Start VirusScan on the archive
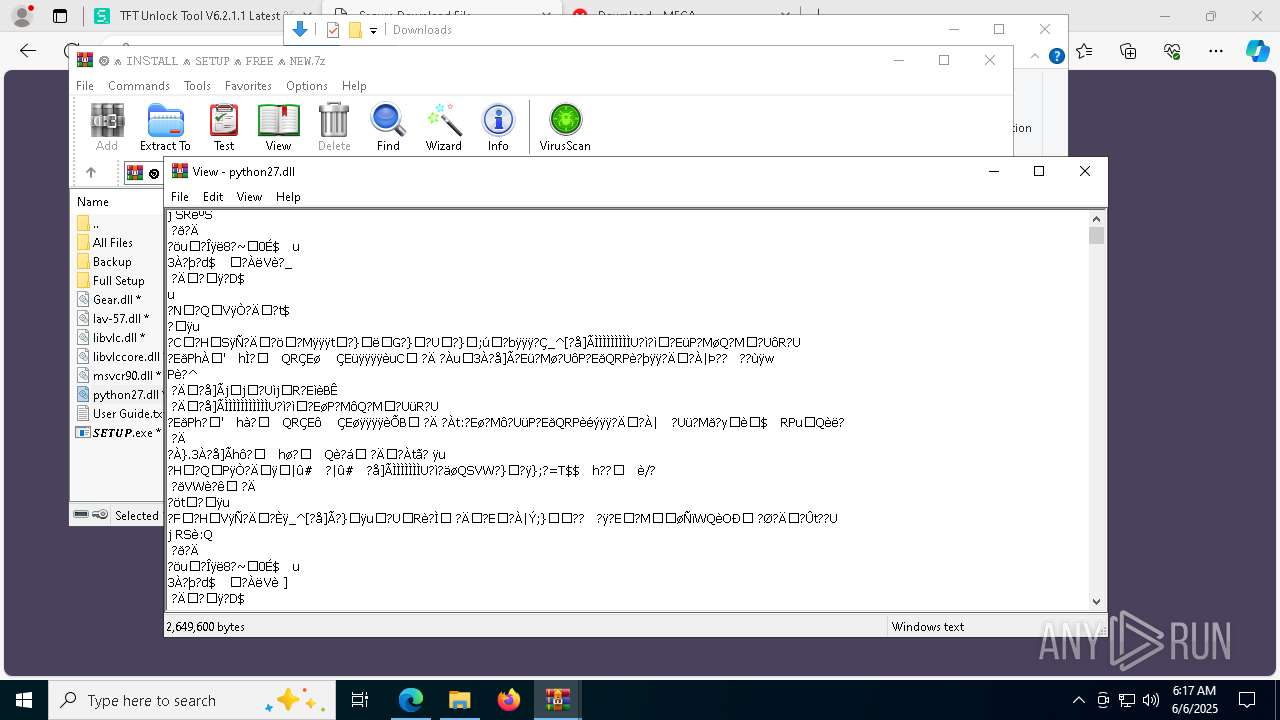 565,127
